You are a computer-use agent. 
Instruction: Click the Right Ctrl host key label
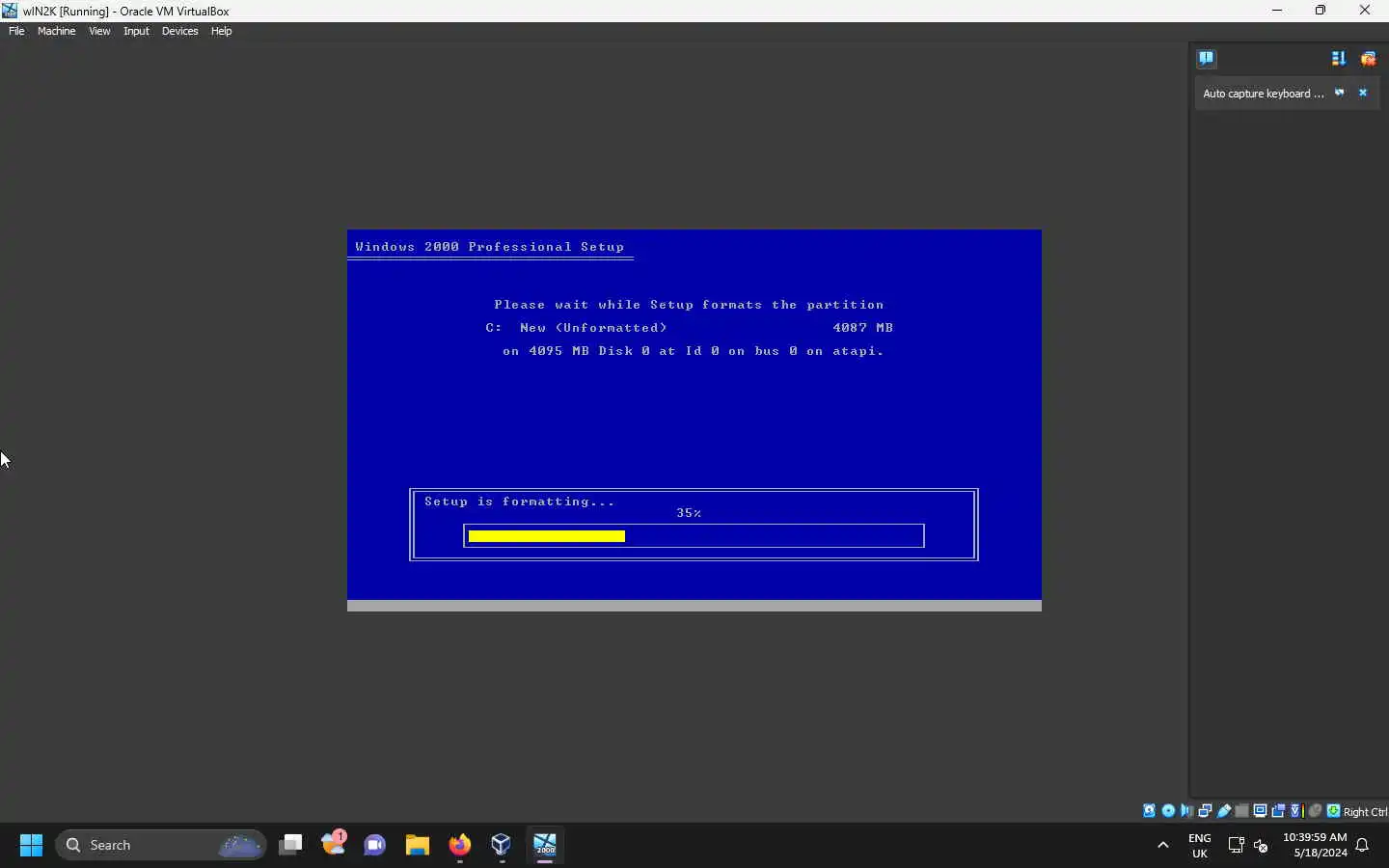1365,812
